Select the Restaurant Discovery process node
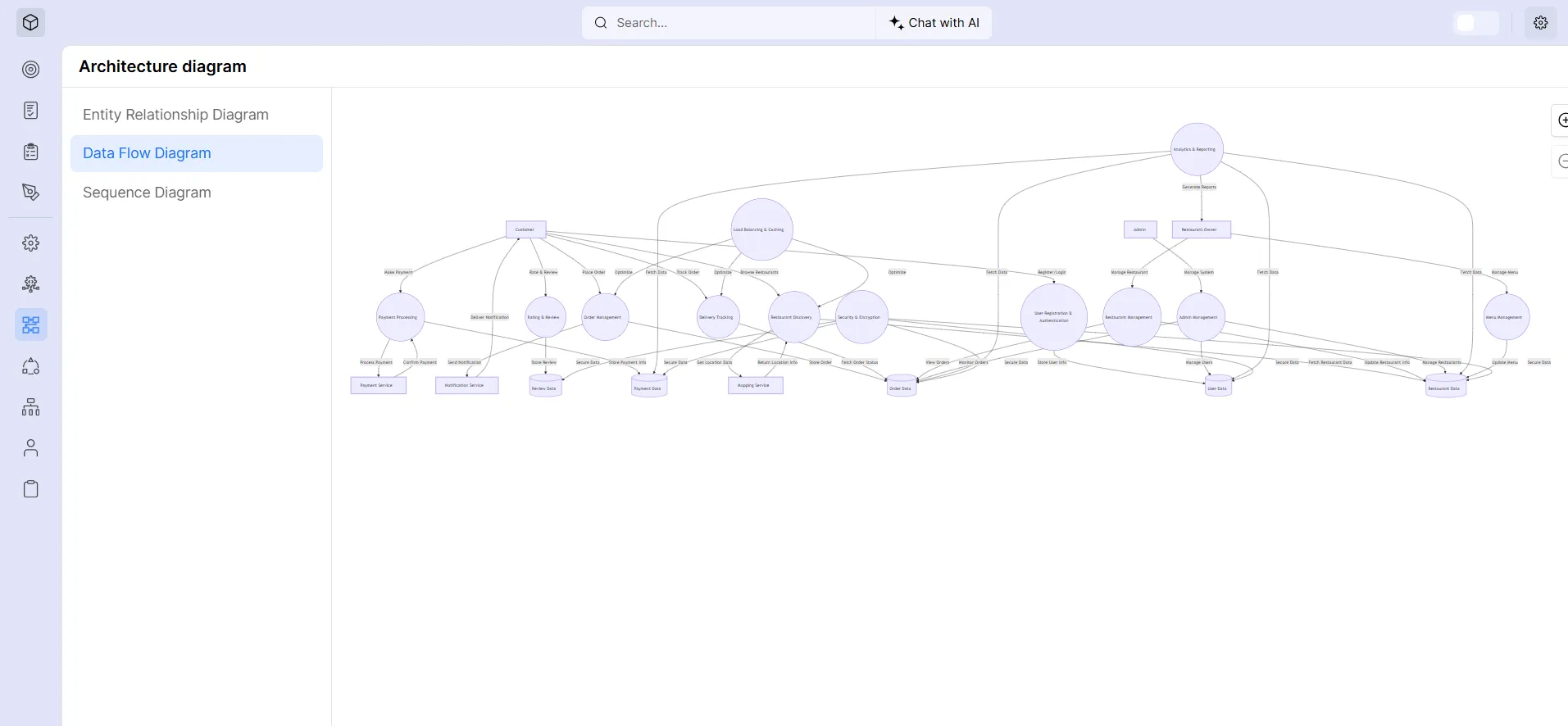This screenshot has height=726, width=1568. tap(793, 317)
